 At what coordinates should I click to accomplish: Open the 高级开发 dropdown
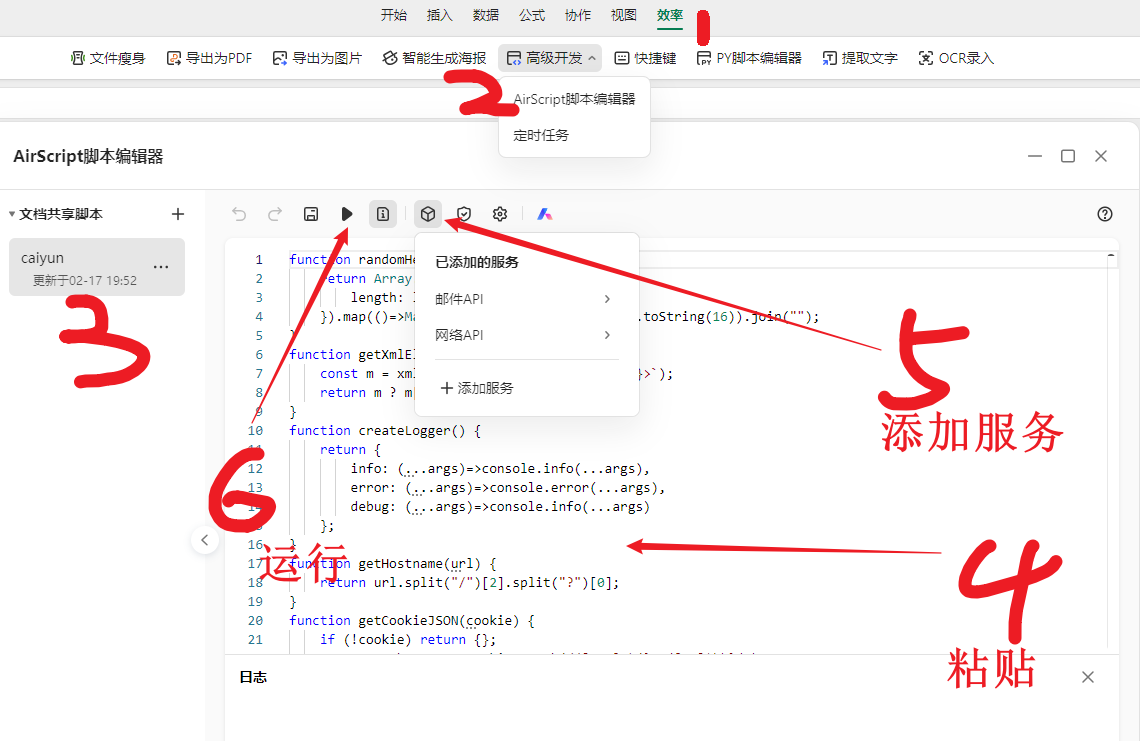pos(549,57)
